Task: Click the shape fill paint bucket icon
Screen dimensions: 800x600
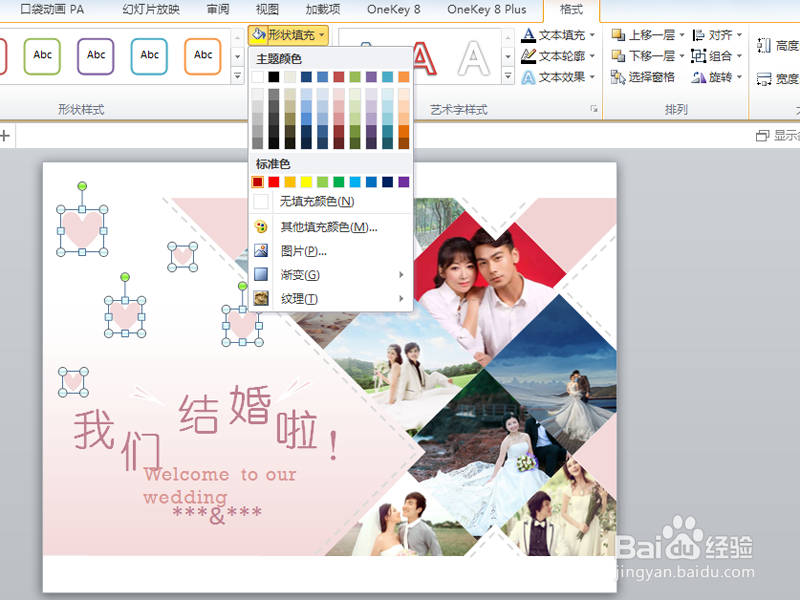Action: coord(259,35)
